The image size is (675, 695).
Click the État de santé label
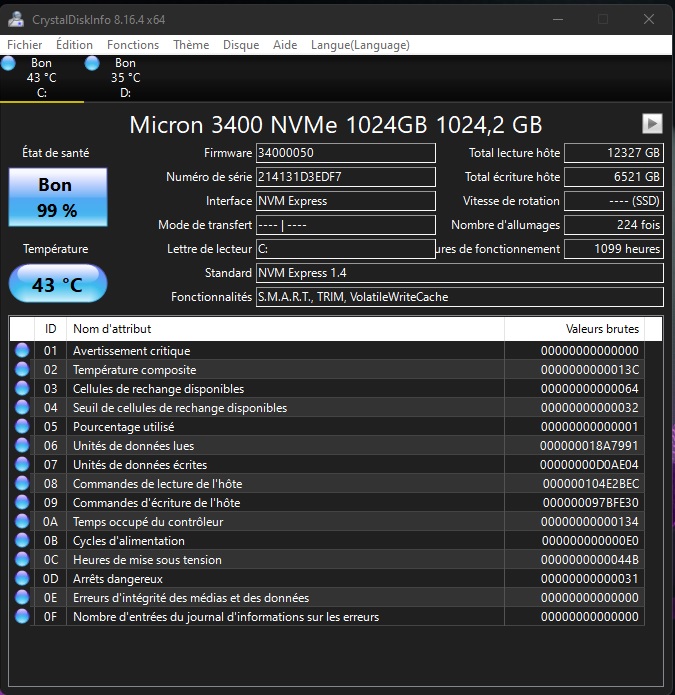[x=56, y=153]
